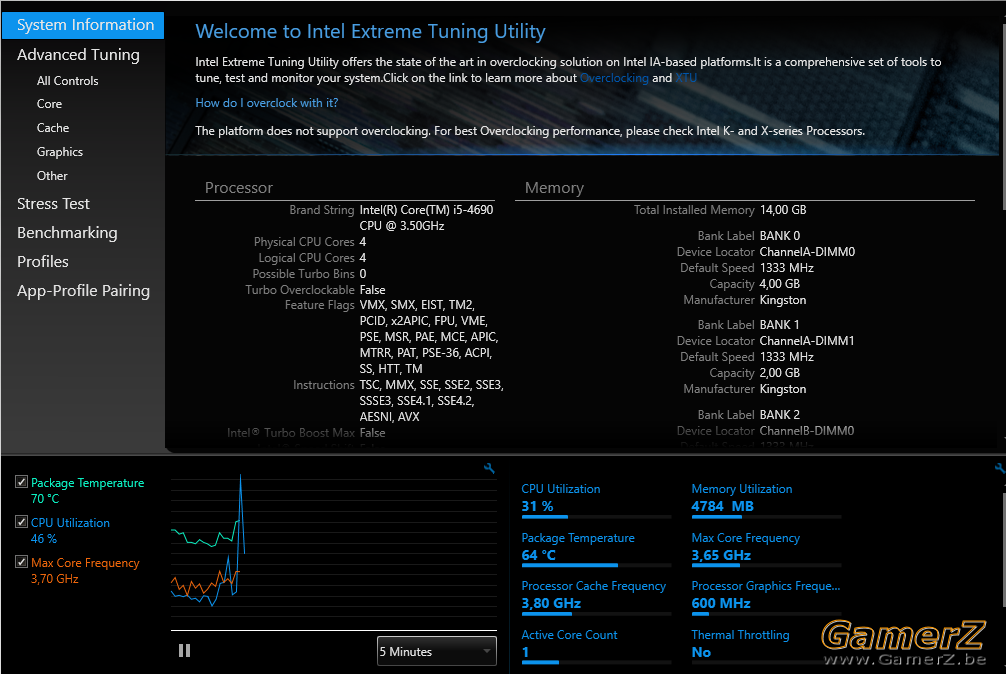Click the '3,70 GHz' graph legend value

(x=55, y=578)
